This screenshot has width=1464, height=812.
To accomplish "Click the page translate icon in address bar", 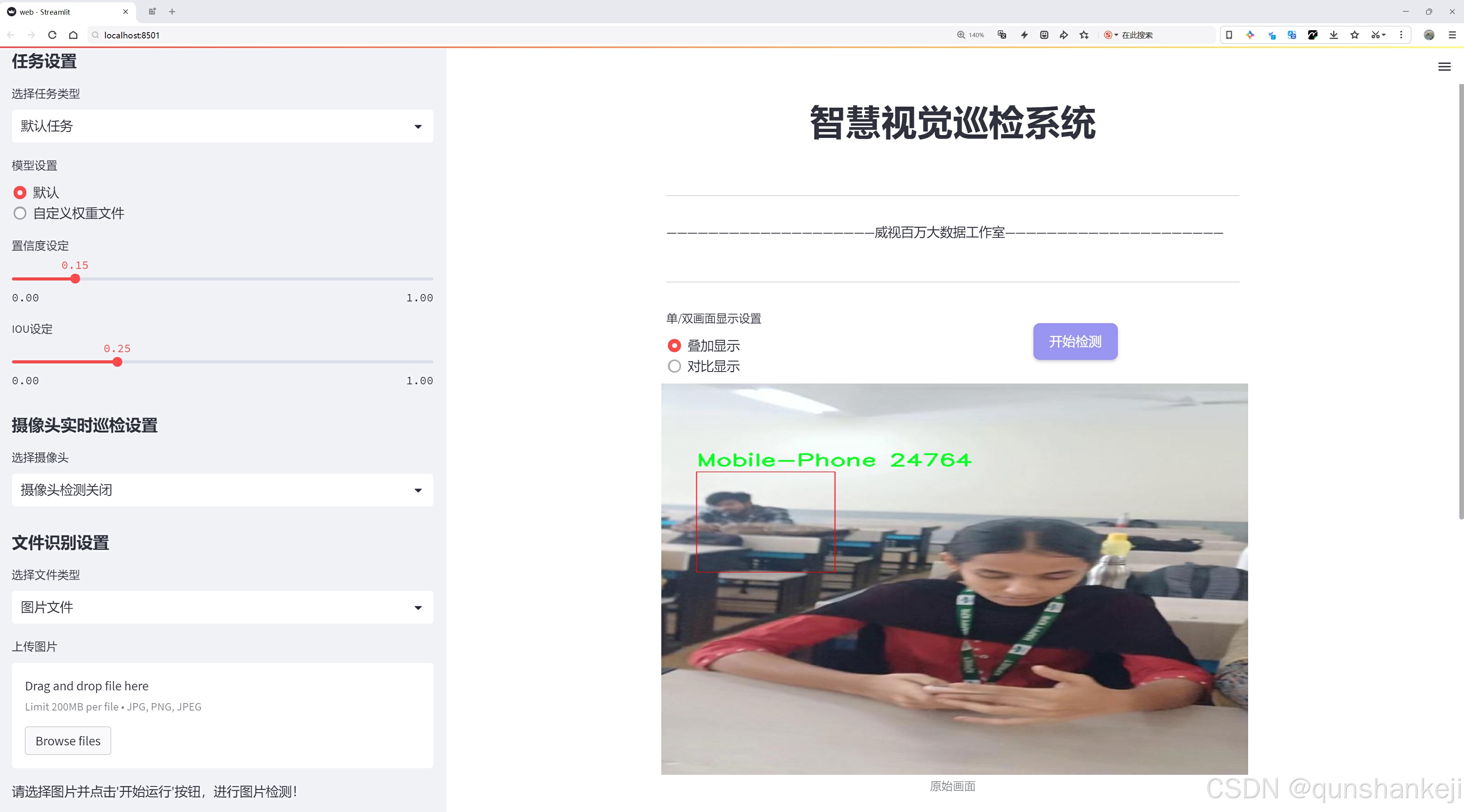I will click(x=1001, y=34).
